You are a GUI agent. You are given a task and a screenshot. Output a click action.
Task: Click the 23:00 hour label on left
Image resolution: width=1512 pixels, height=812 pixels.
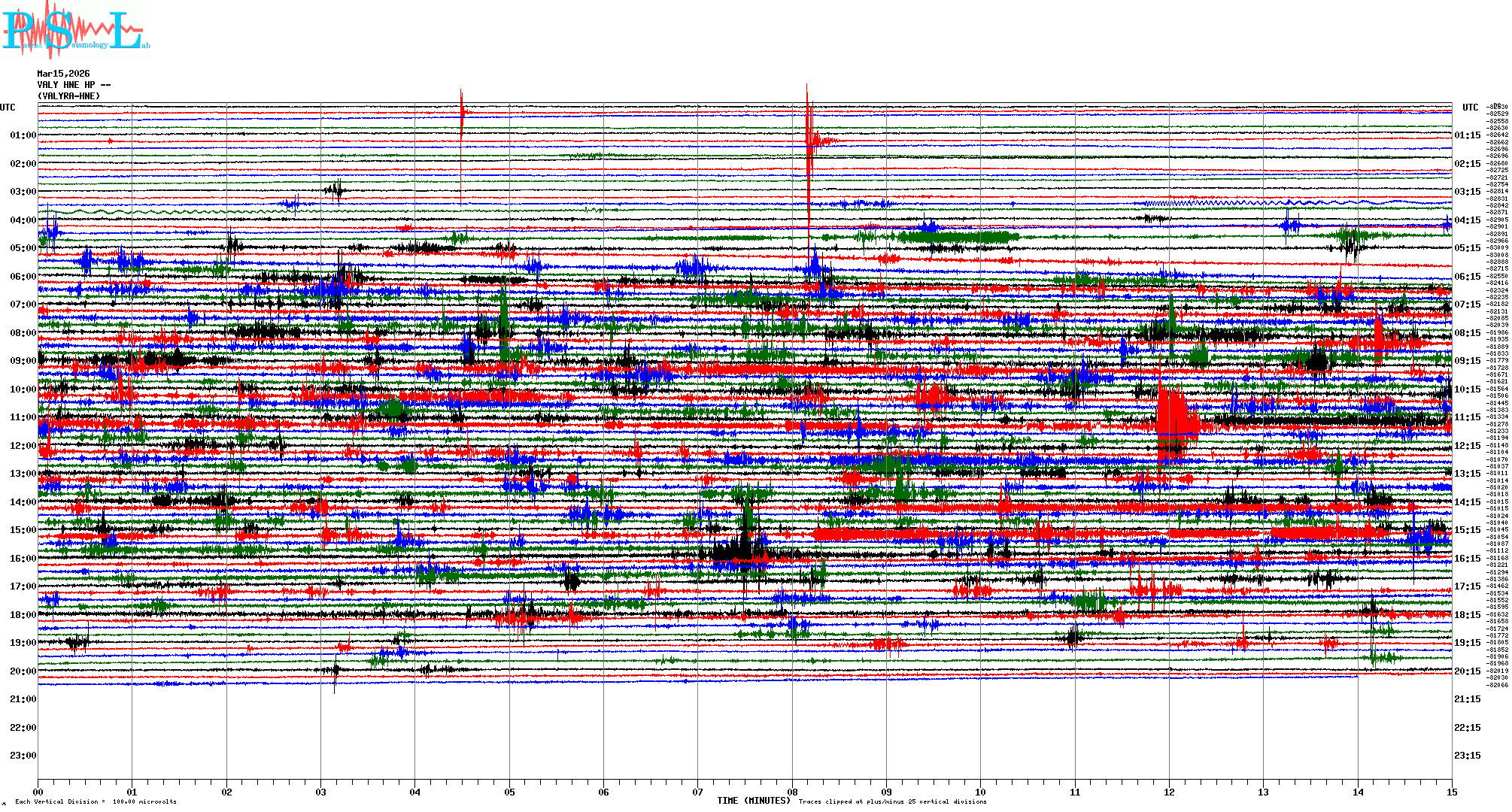(23, 756)
